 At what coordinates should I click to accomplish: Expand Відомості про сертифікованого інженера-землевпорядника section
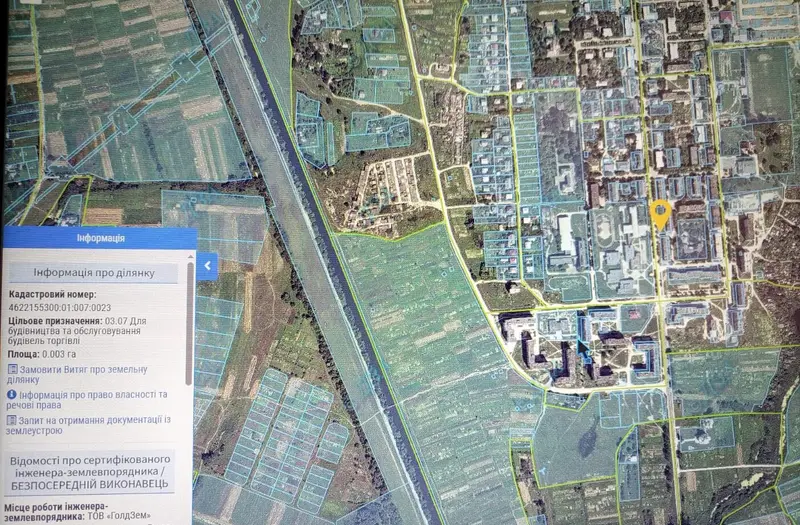pos(90,472)
